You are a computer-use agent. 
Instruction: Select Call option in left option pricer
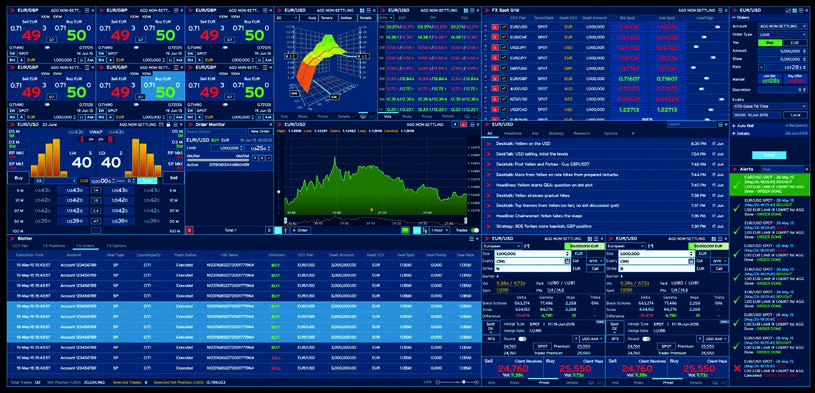(x=595, y=269)
